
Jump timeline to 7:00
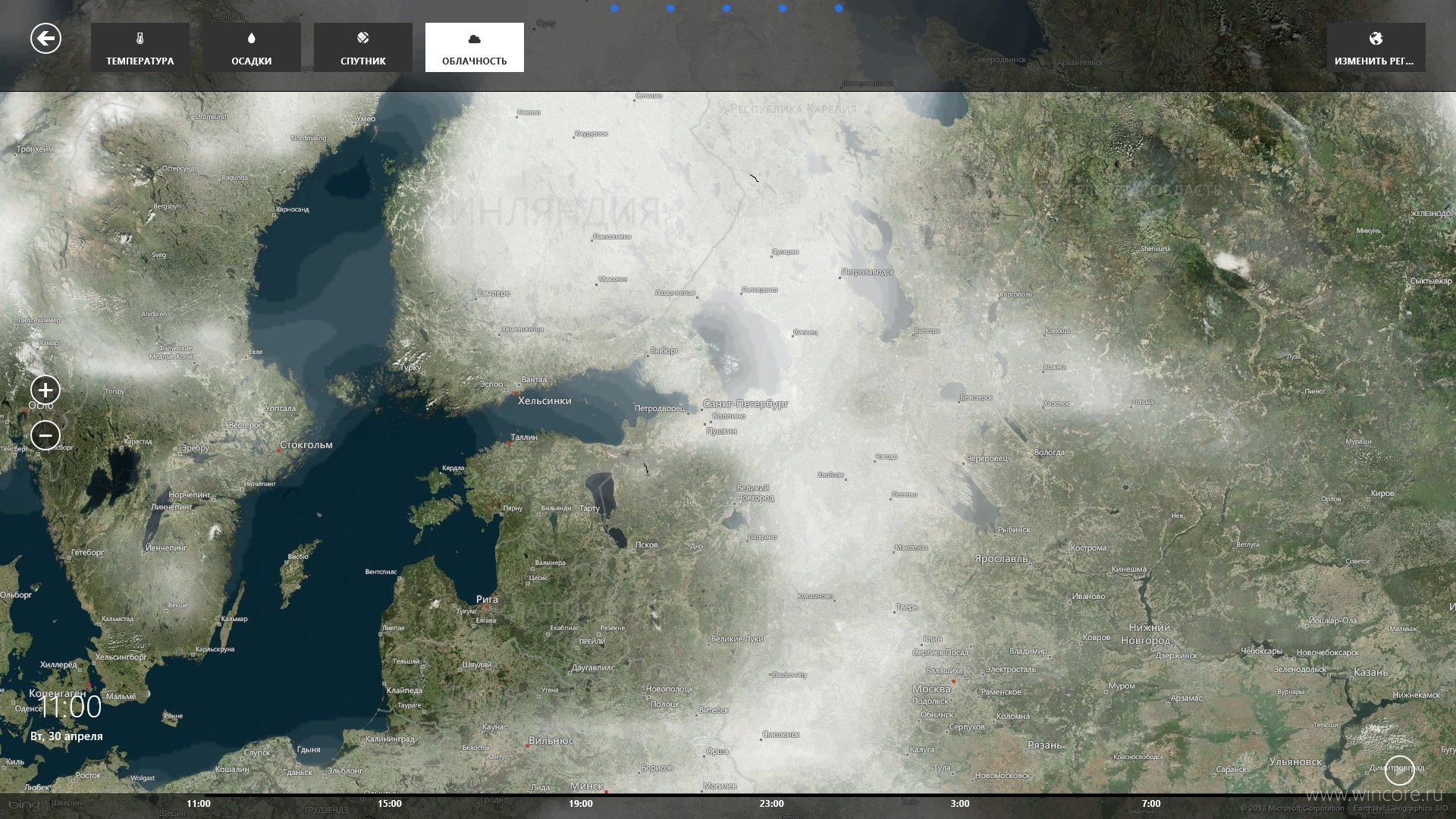1151,804
